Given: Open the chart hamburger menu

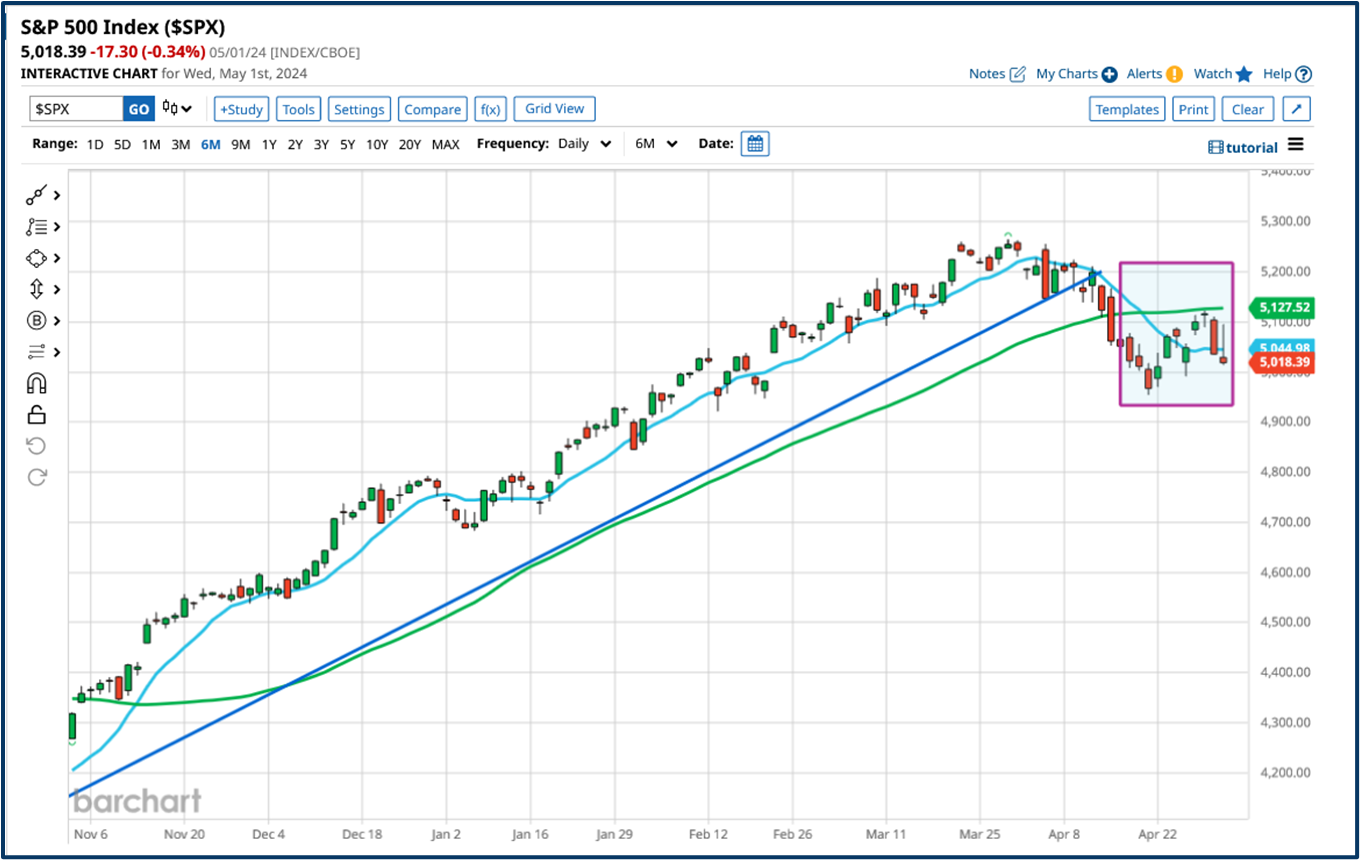Looking at the screenshot, I should click(1297, 147).
